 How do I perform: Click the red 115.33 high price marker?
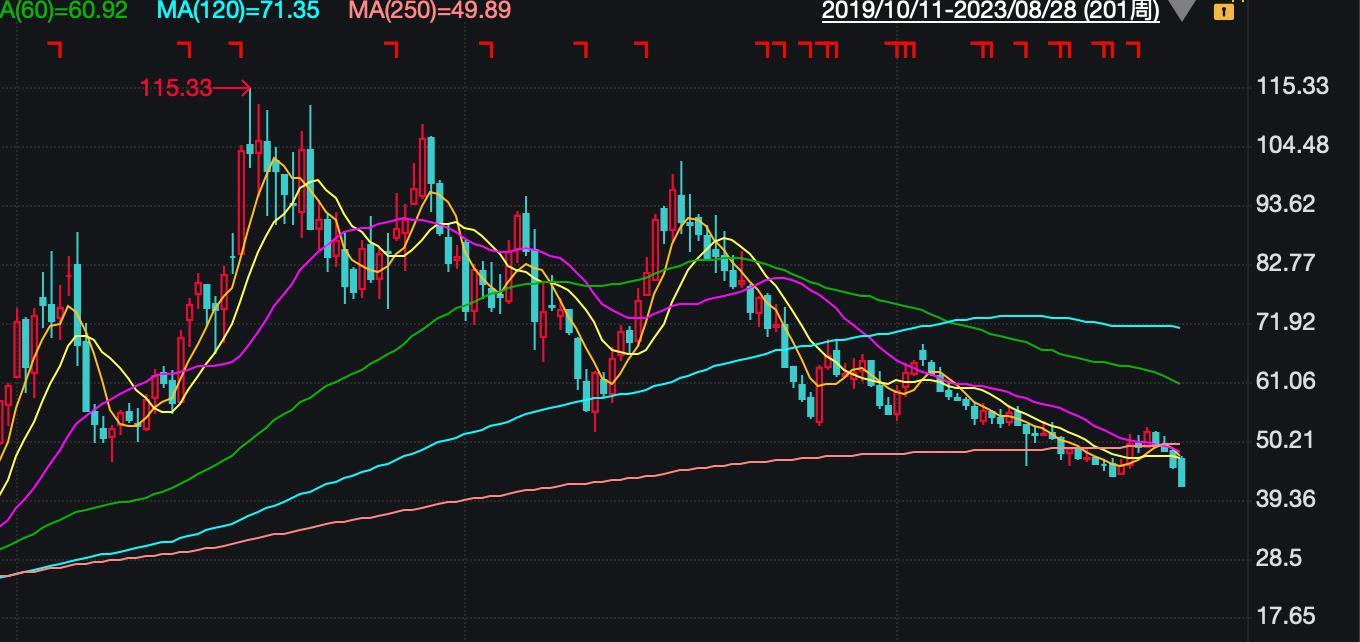(195, 88)
